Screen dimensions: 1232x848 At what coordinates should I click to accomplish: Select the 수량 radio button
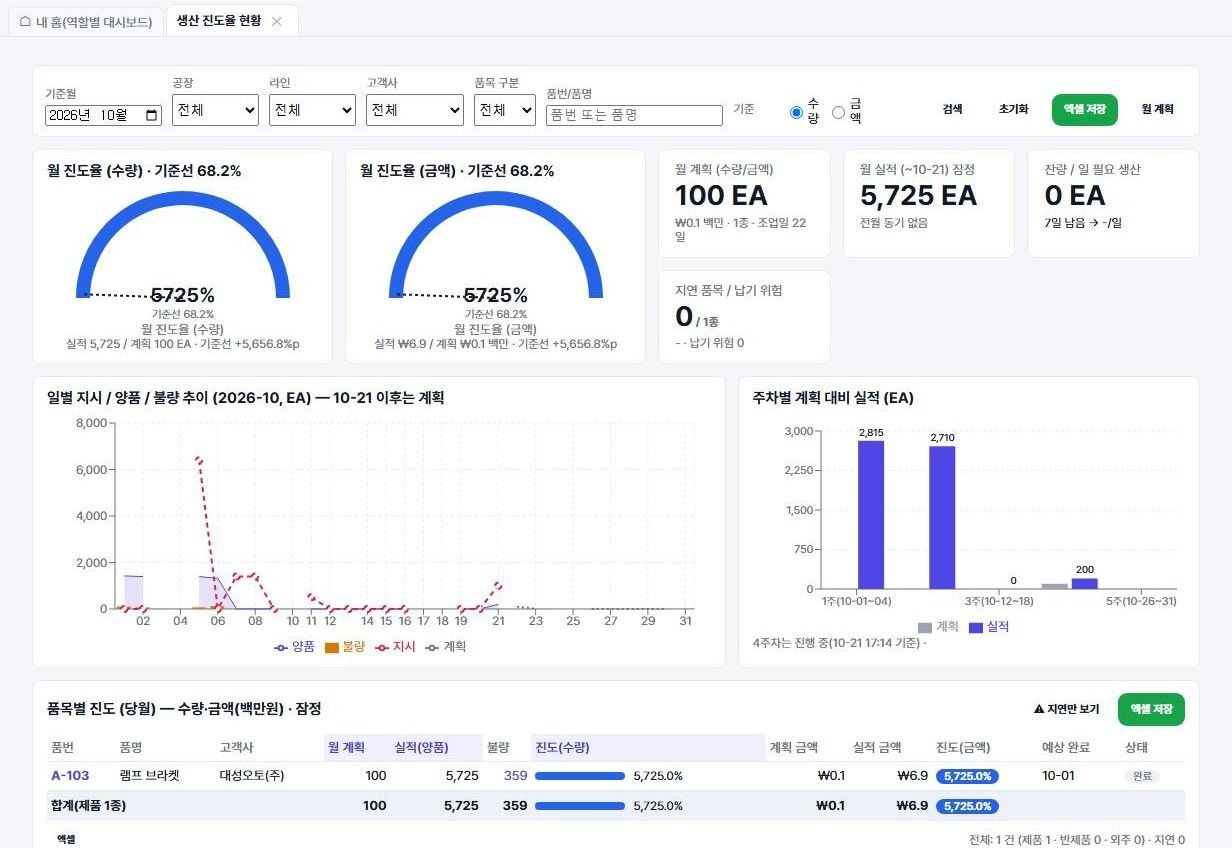[796, 112]
